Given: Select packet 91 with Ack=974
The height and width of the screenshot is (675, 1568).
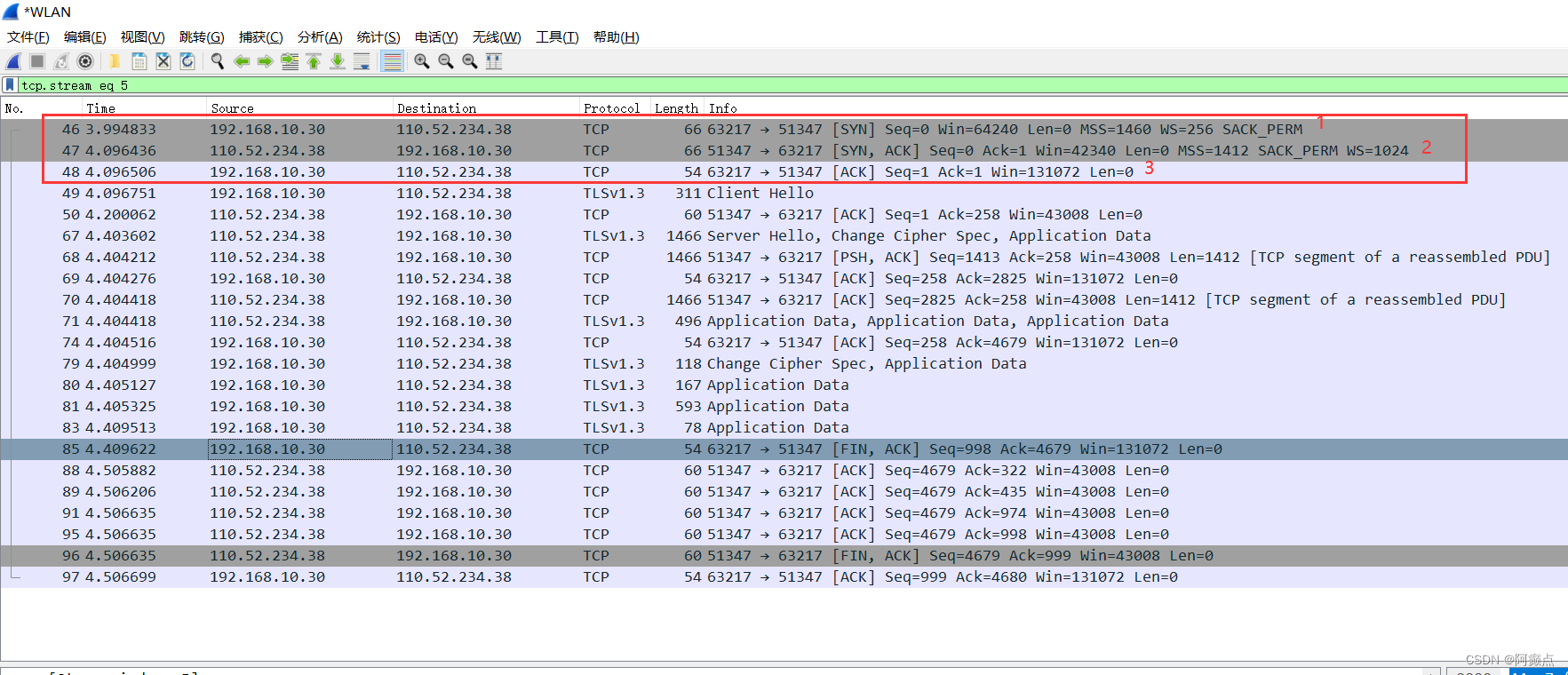Looking at the screenshot, I should tap(784, 513).
